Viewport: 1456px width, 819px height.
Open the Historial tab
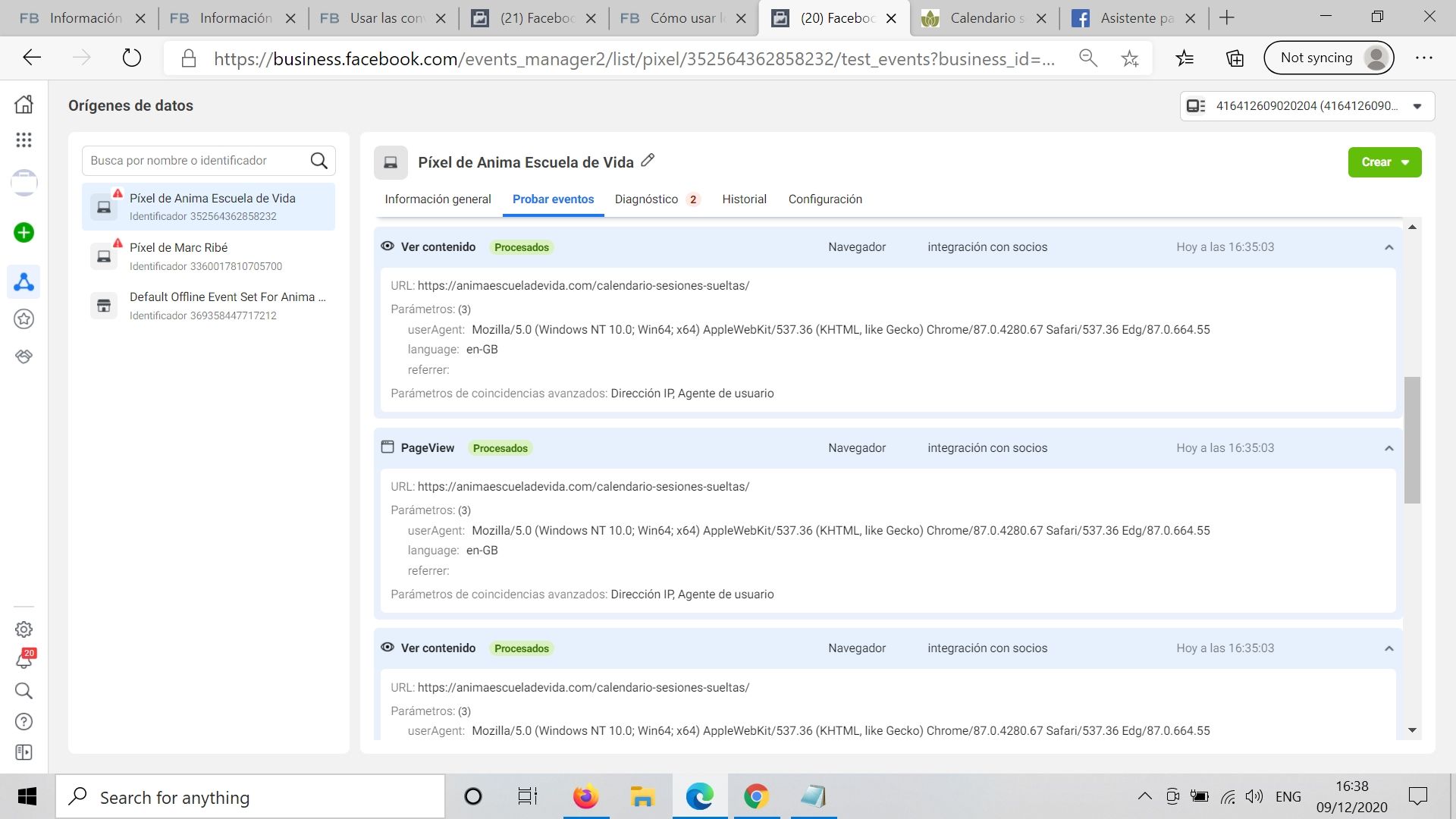tap(744, 199)
